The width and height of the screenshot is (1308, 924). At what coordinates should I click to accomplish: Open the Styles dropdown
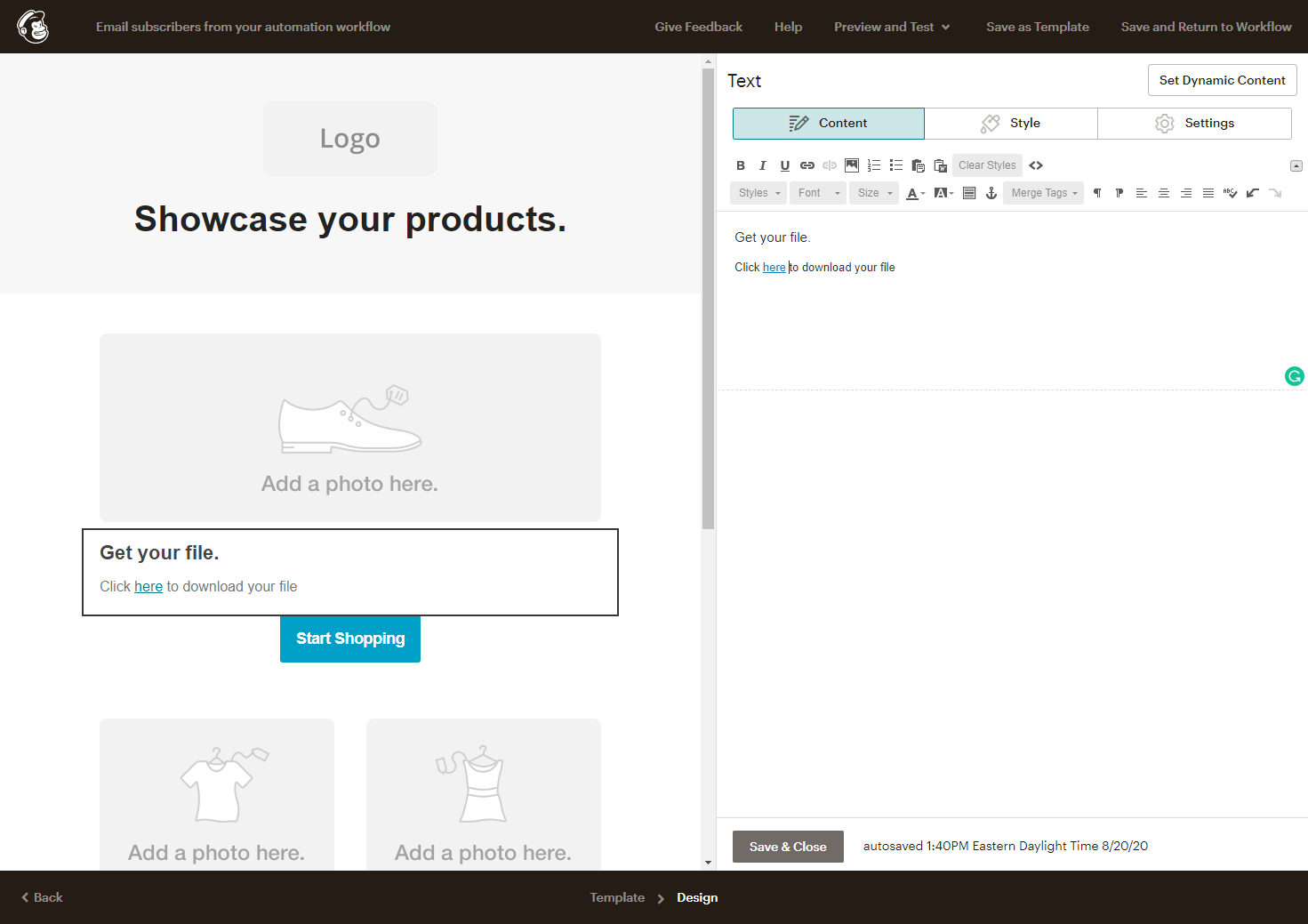[758, 193]
